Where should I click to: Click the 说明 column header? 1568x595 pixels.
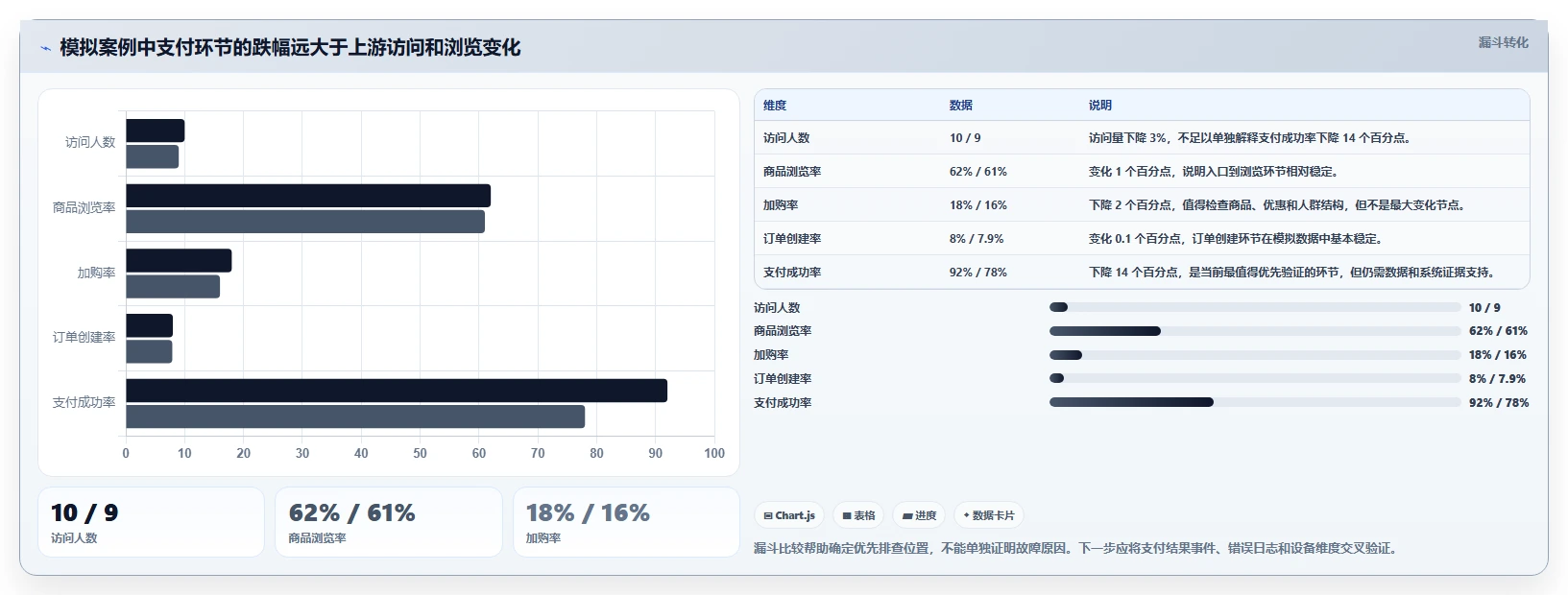click(1100, 106)
